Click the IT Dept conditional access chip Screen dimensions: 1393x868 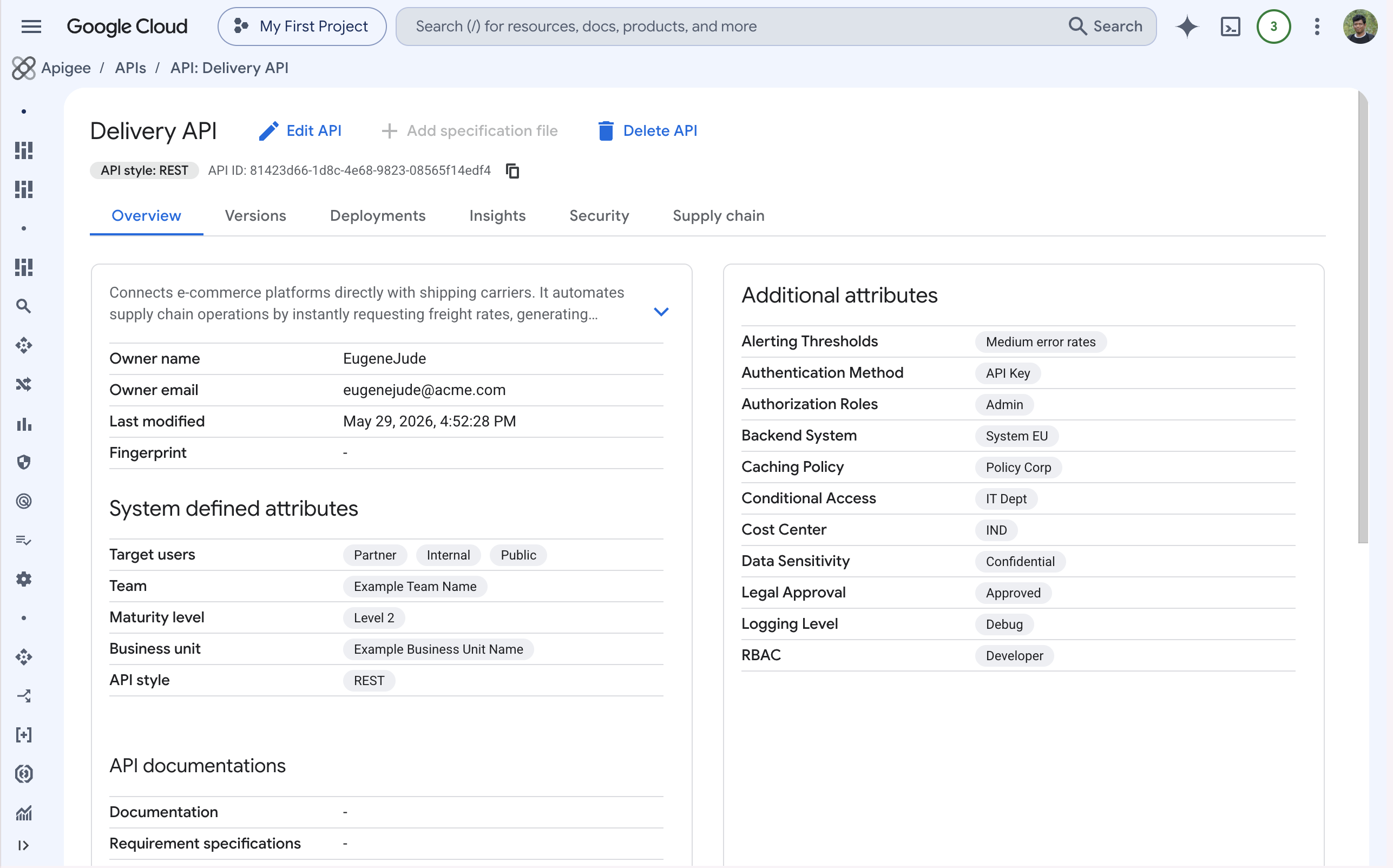pyautogui.click(x=1006, y=499)
